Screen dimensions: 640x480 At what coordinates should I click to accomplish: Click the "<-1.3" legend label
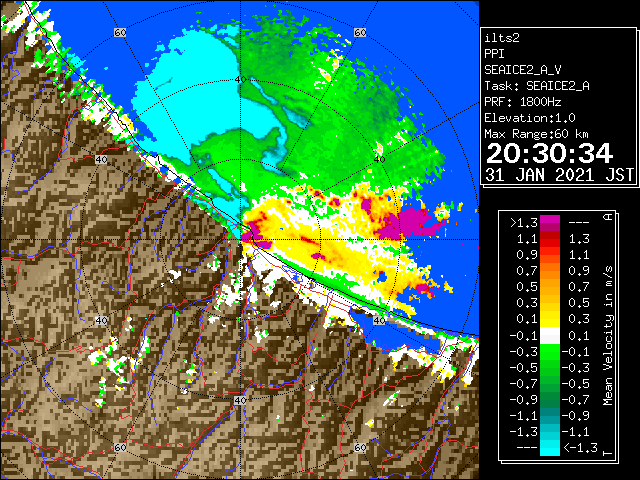580,447
